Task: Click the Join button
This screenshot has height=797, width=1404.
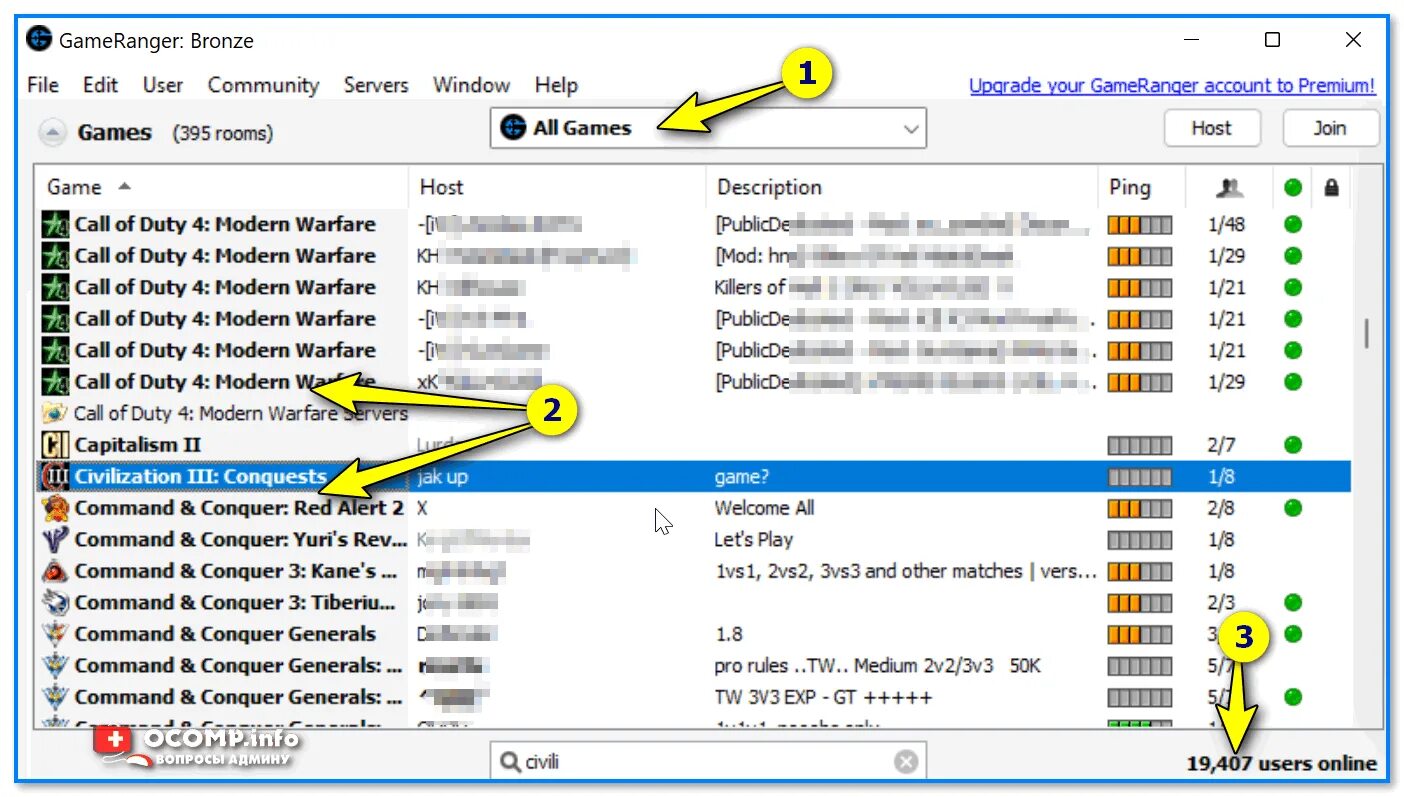Action: tap(1330, 128)
